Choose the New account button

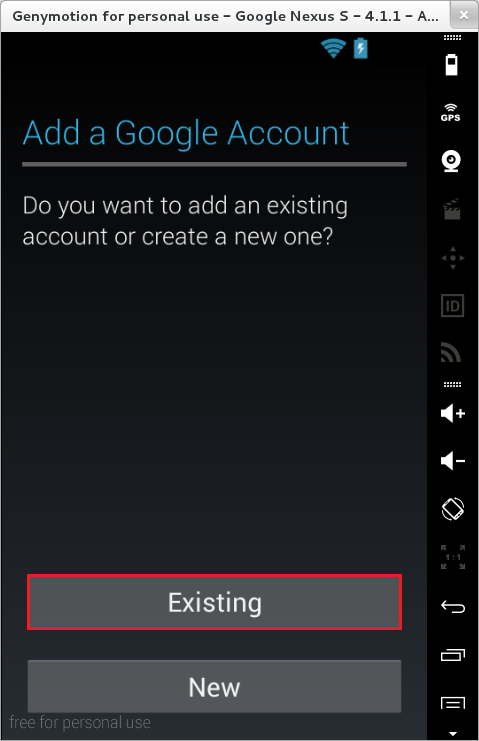pyautogui.click(x=214, y=686)
